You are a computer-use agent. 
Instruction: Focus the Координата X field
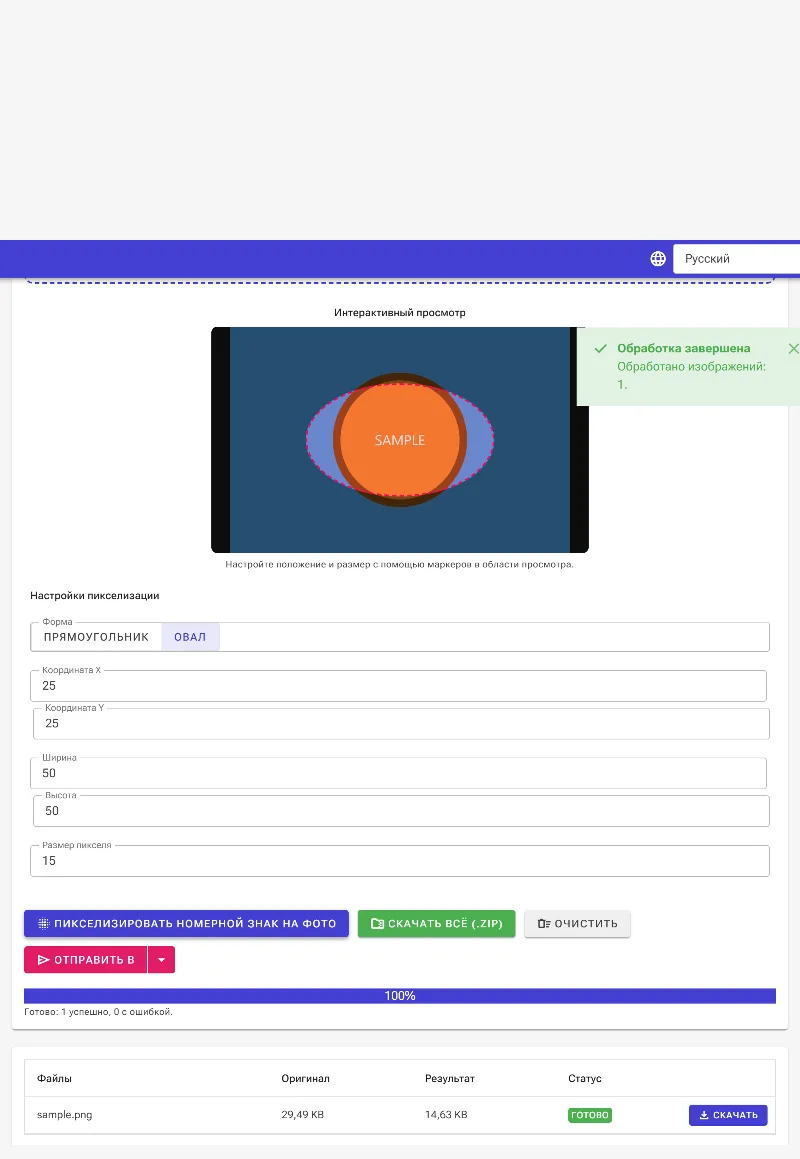pos(399,686)
